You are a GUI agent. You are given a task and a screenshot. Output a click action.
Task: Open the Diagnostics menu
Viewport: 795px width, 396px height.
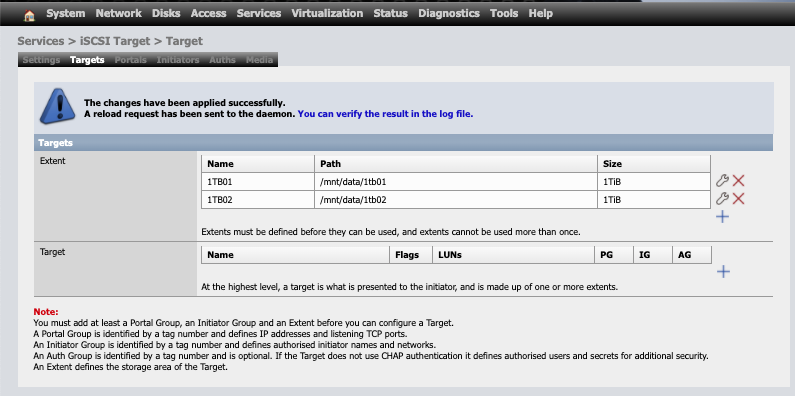click(449, 14)
